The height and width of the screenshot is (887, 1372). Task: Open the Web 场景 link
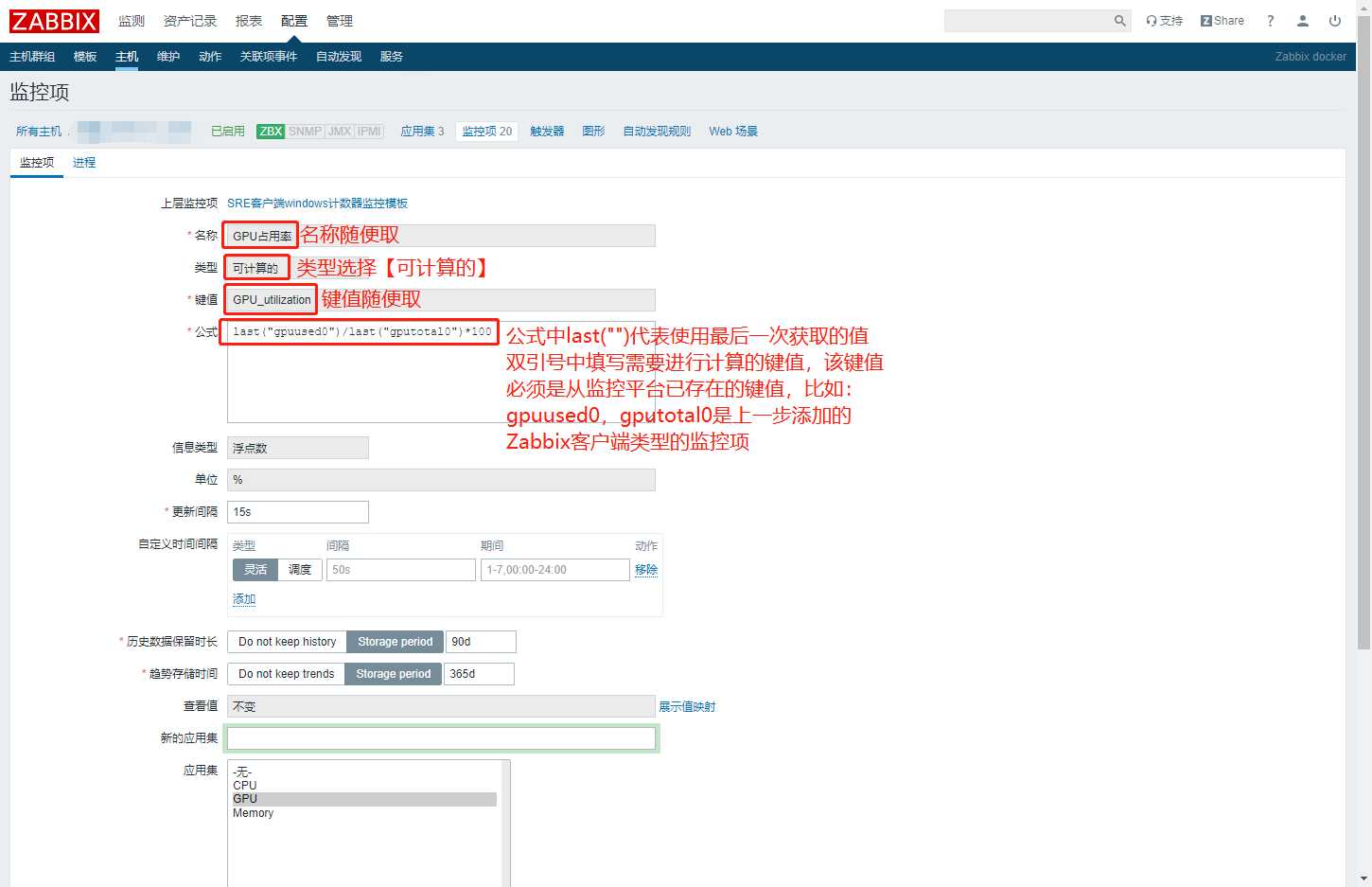click(x=733, y=132)
